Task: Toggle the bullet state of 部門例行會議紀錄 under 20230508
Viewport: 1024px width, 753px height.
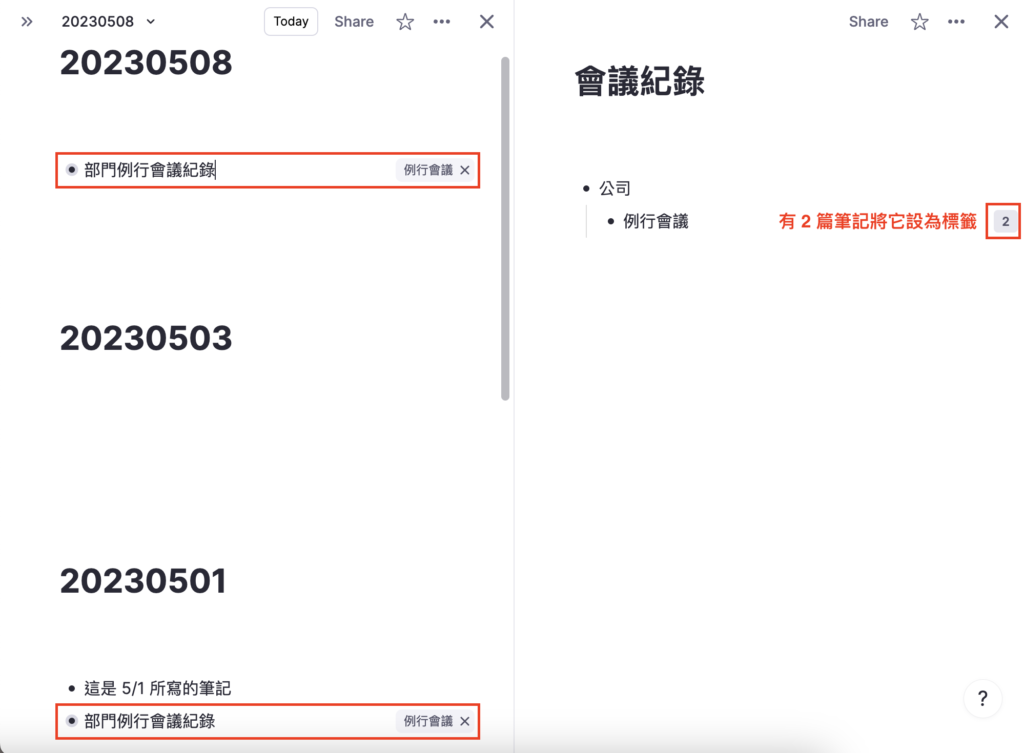Action: pos(73,170)
